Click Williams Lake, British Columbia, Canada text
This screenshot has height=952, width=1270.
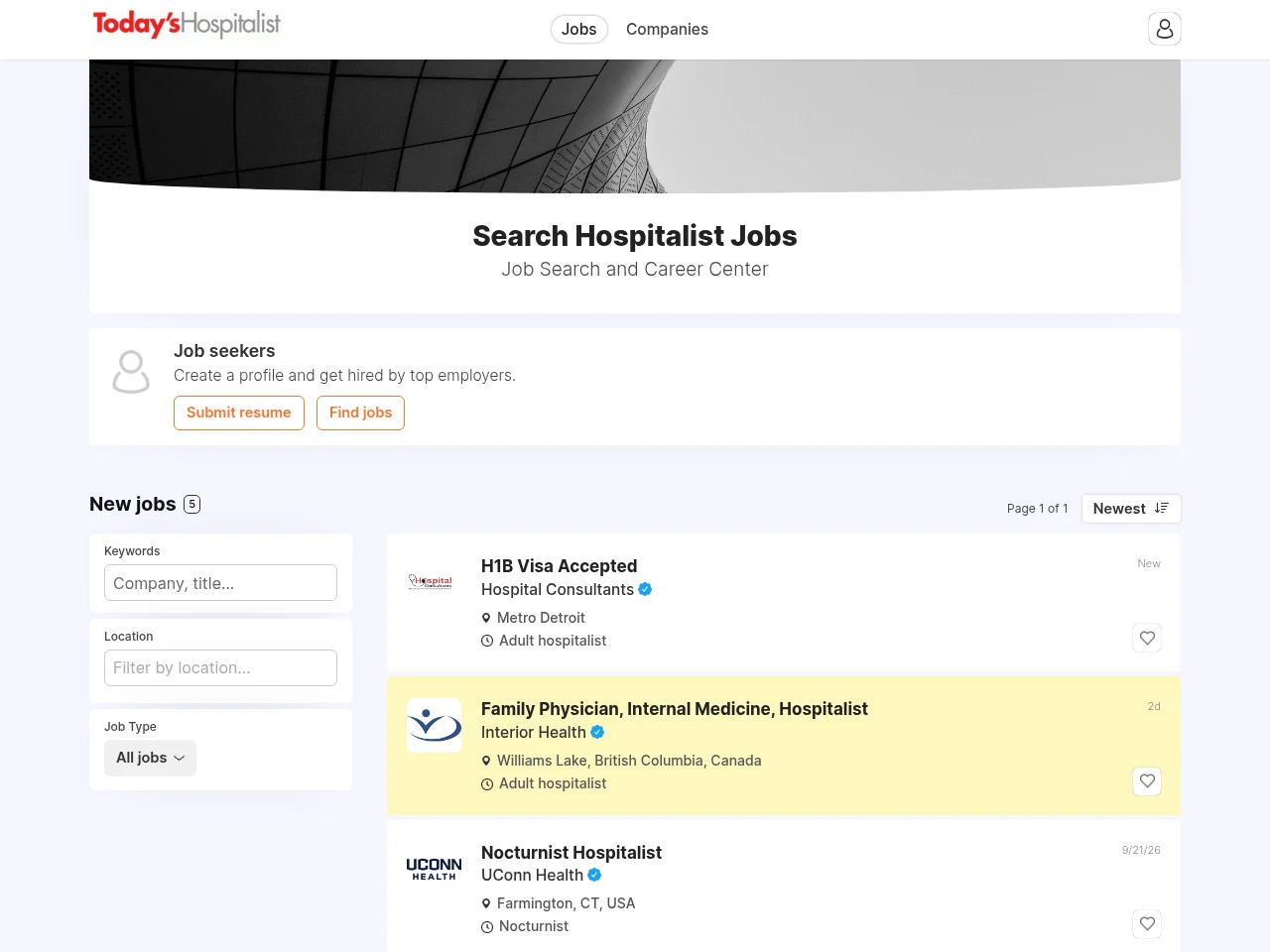(x=629, y=761)
